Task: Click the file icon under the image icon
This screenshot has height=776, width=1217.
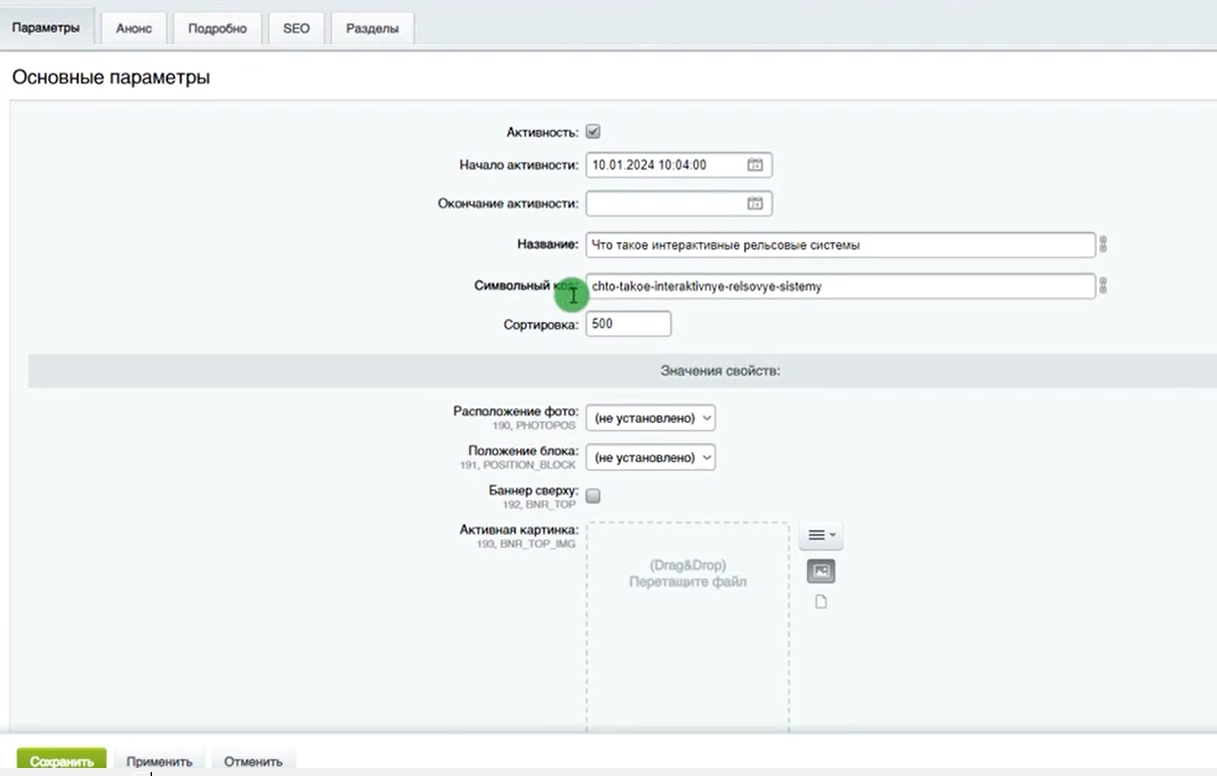Action: pos(821,602)
